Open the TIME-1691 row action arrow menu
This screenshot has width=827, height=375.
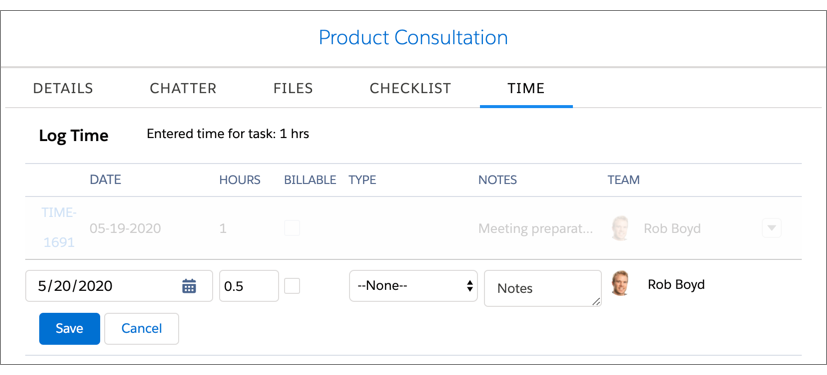coord(772,228)
